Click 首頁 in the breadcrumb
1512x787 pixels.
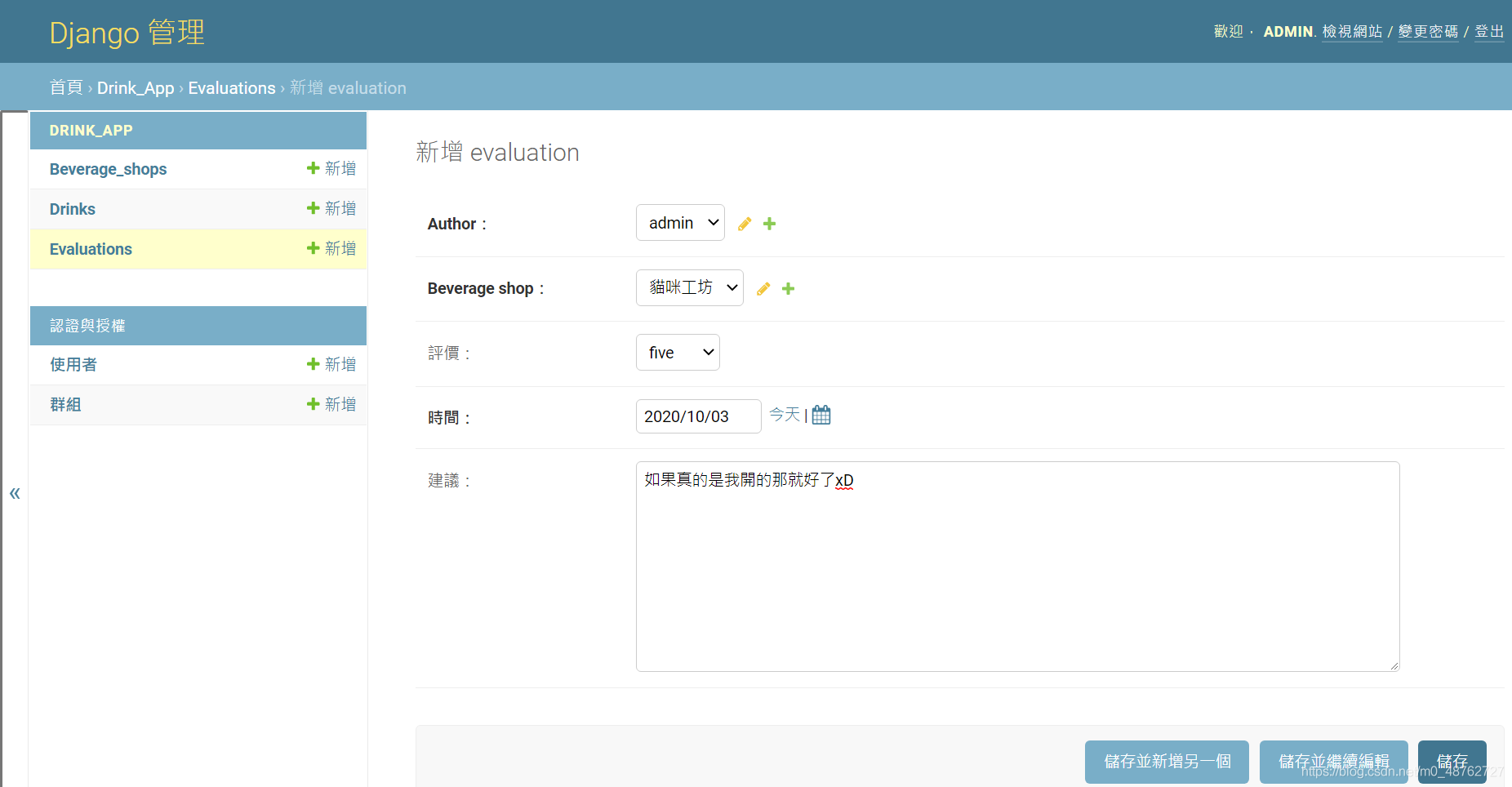[x=66, y=87]
